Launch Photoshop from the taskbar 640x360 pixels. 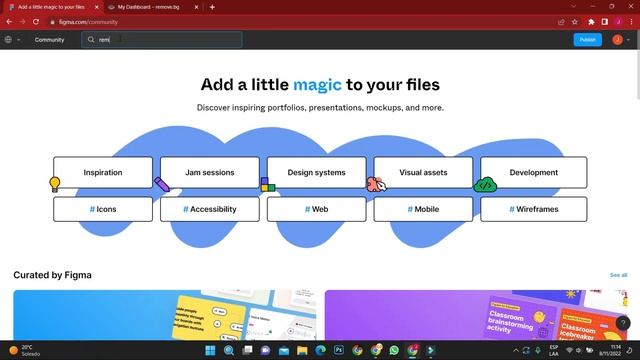pyautogui.click(x=339, y=350)
